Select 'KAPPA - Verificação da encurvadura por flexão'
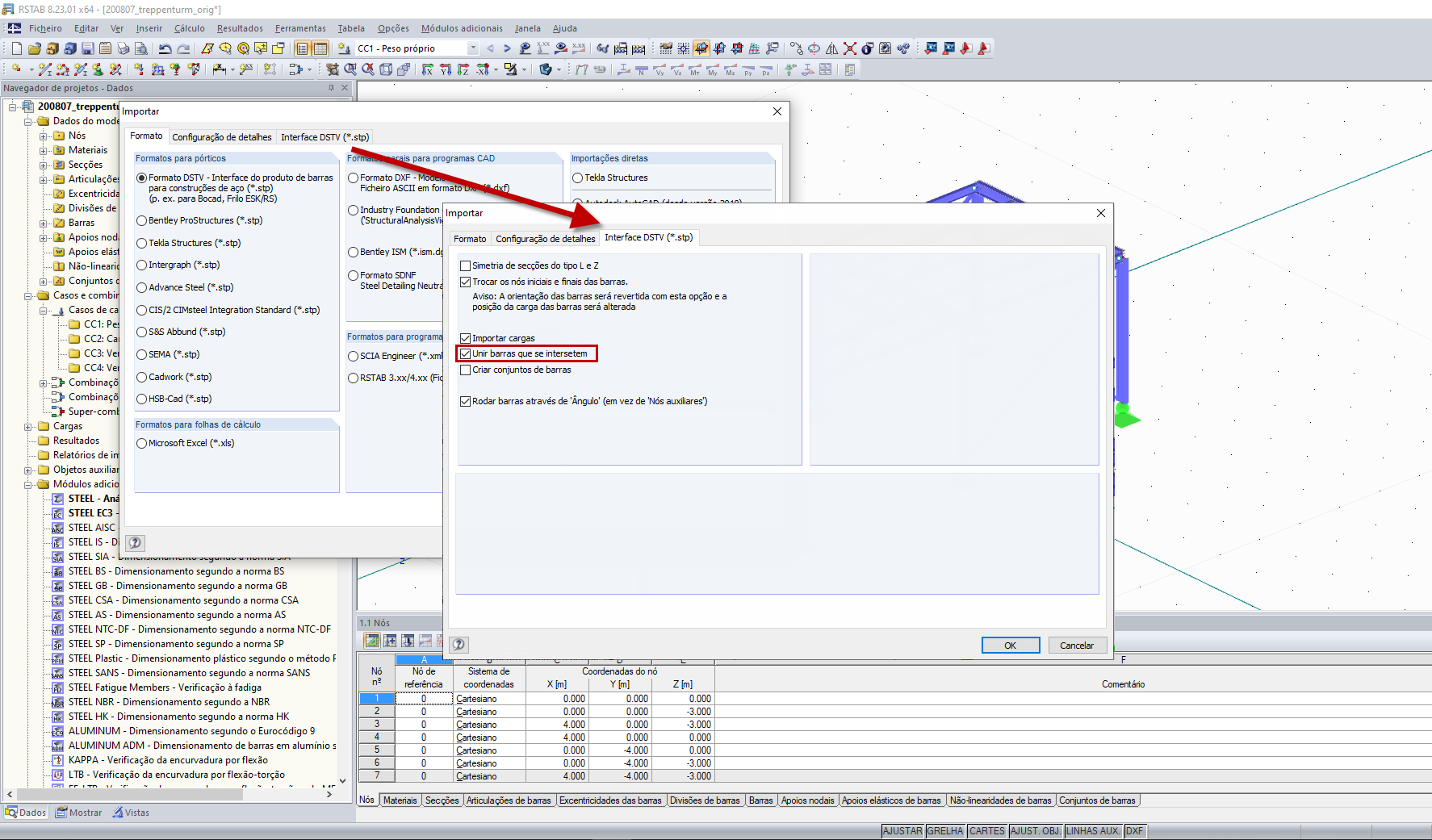 168,760
